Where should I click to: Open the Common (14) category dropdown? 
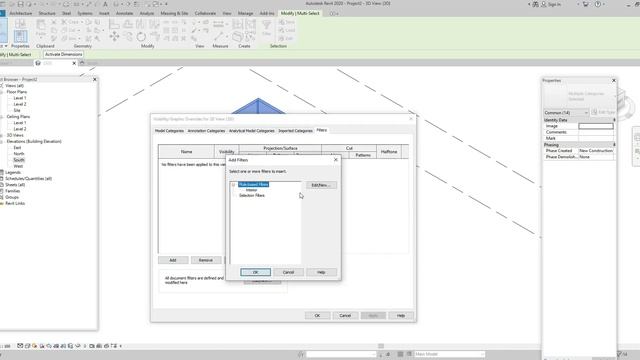566,112
